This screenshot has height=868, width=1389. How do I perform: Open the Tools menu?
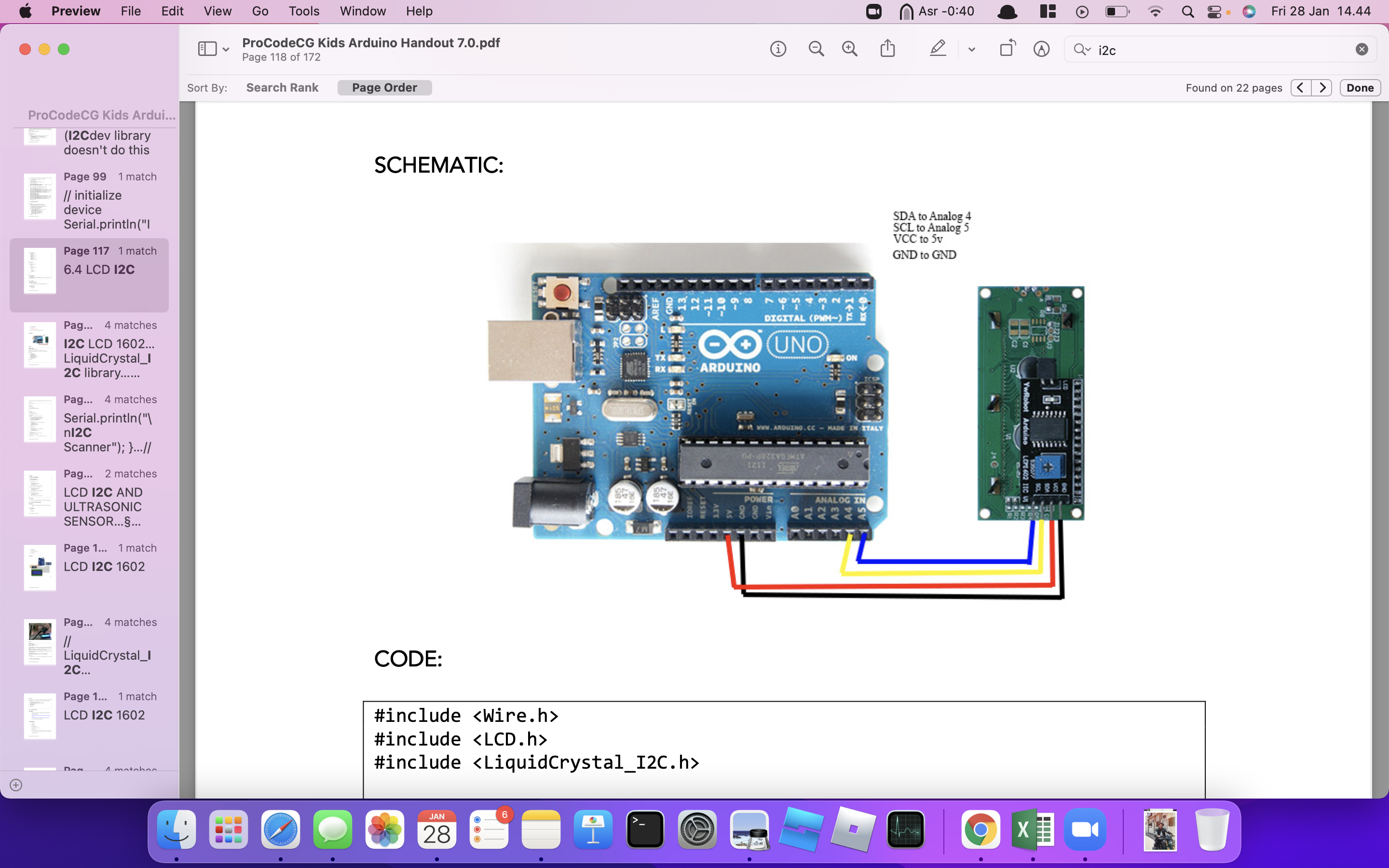pyautogui.click(x=304, y=11)
